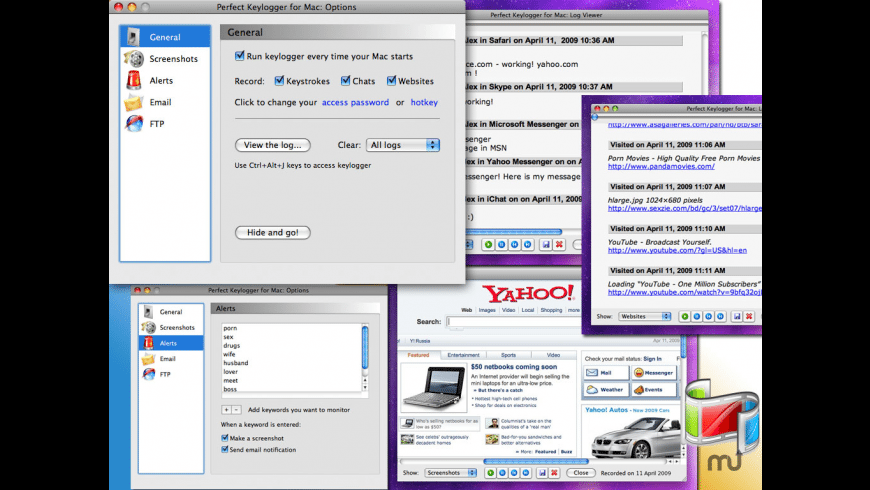Click the Yahoo Mail icon button

[606, 372]
